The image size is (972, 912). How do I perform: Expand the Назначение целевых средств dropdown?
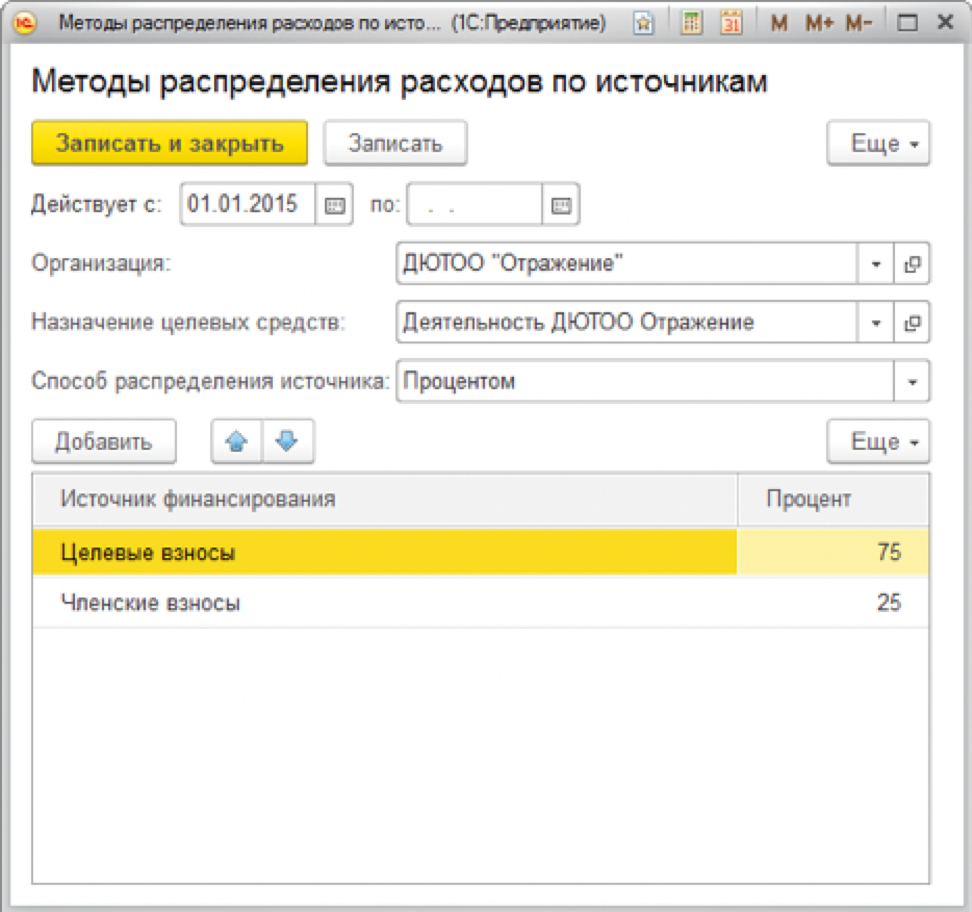pos(875,323)
